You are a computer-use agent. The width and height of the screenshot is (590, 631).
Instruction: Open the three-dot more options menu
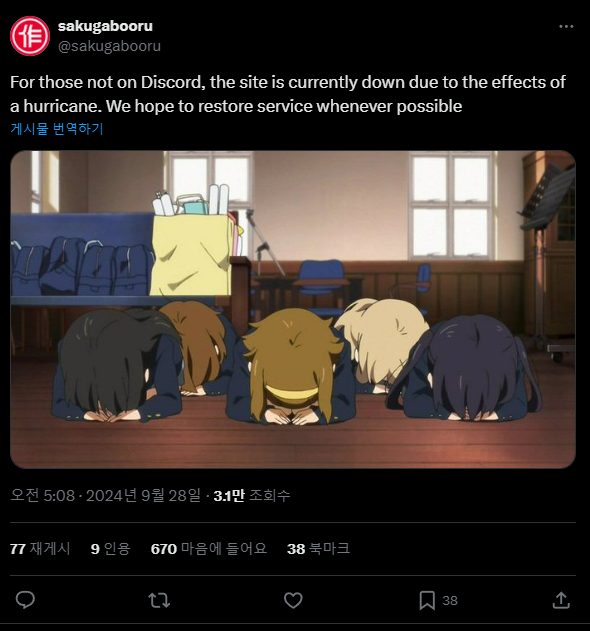coord(566,27)
